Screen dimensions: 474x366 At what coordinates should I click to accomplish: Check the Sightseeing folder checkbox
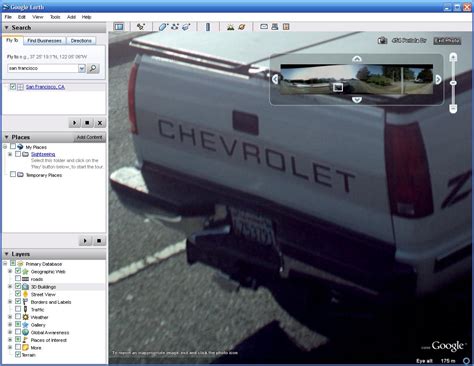(18, 154)
